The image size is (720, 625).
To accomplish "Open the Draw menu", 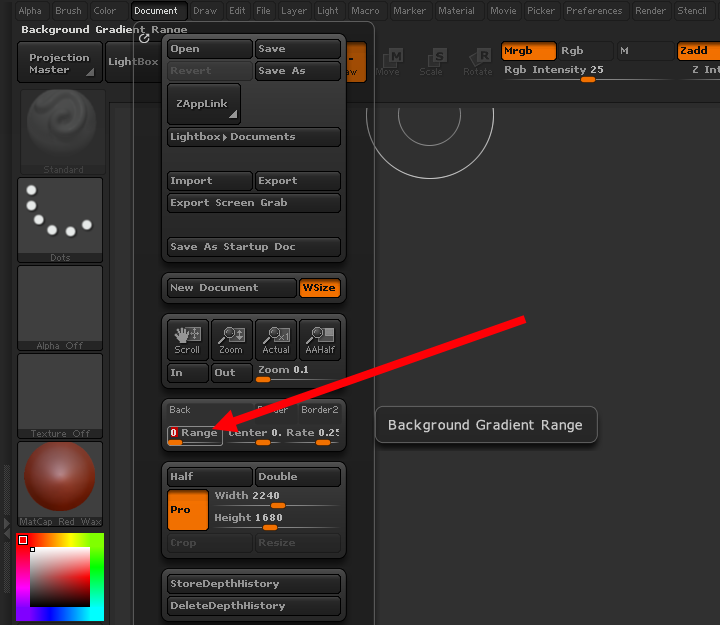I will [x=205, y=11].
